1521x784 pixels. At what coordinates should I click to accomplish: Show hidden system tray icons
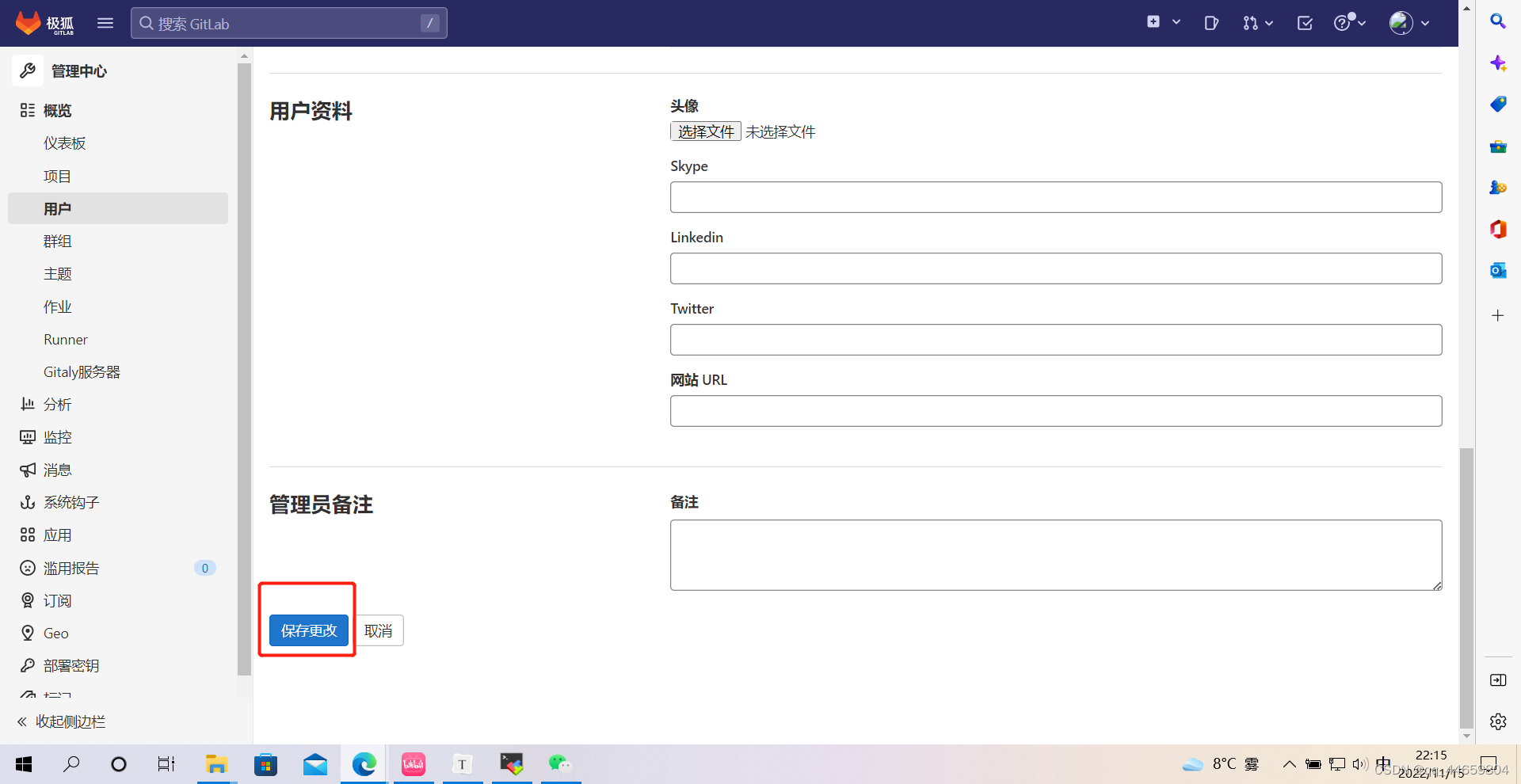click(1289, 764)
